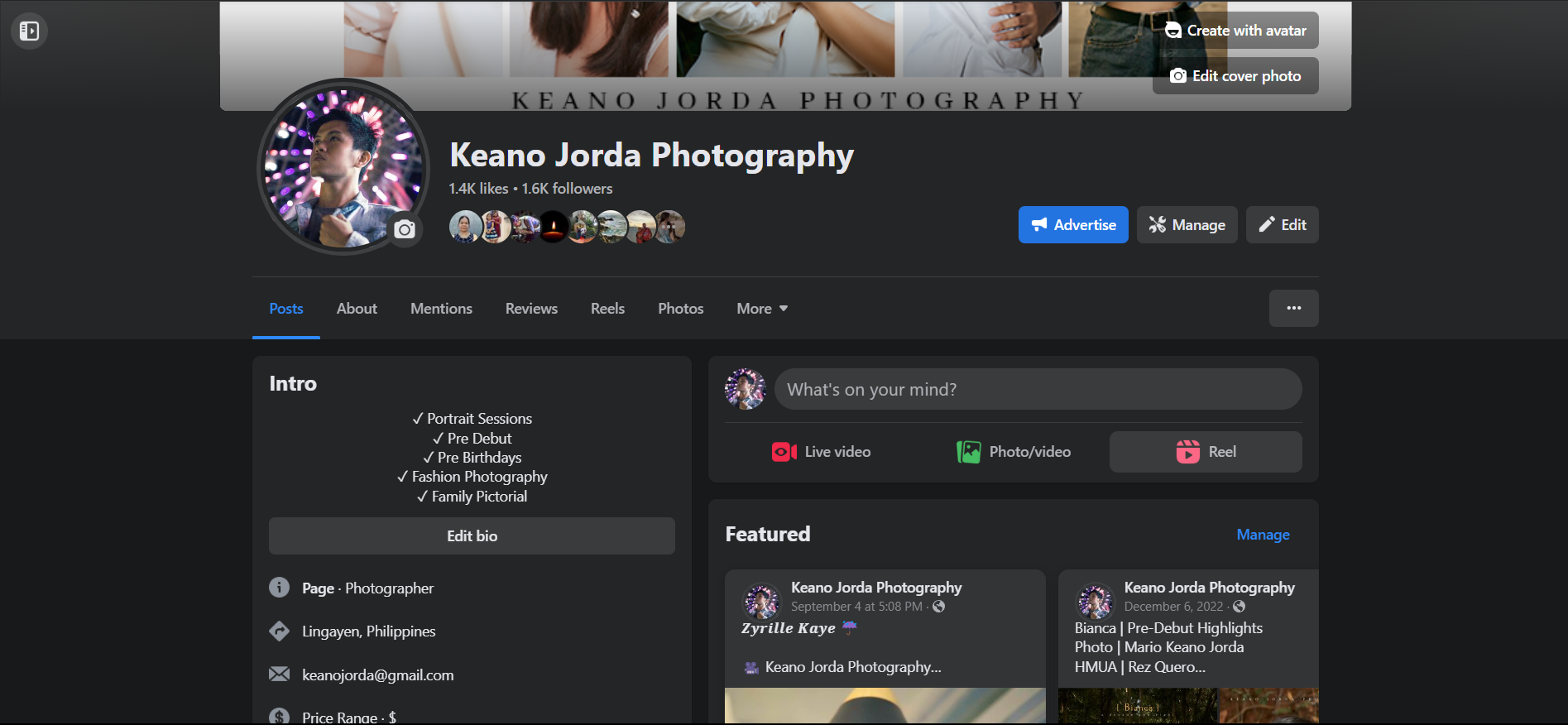
Task: Open the three-dots options menu
Action: tap(1294, 309)
